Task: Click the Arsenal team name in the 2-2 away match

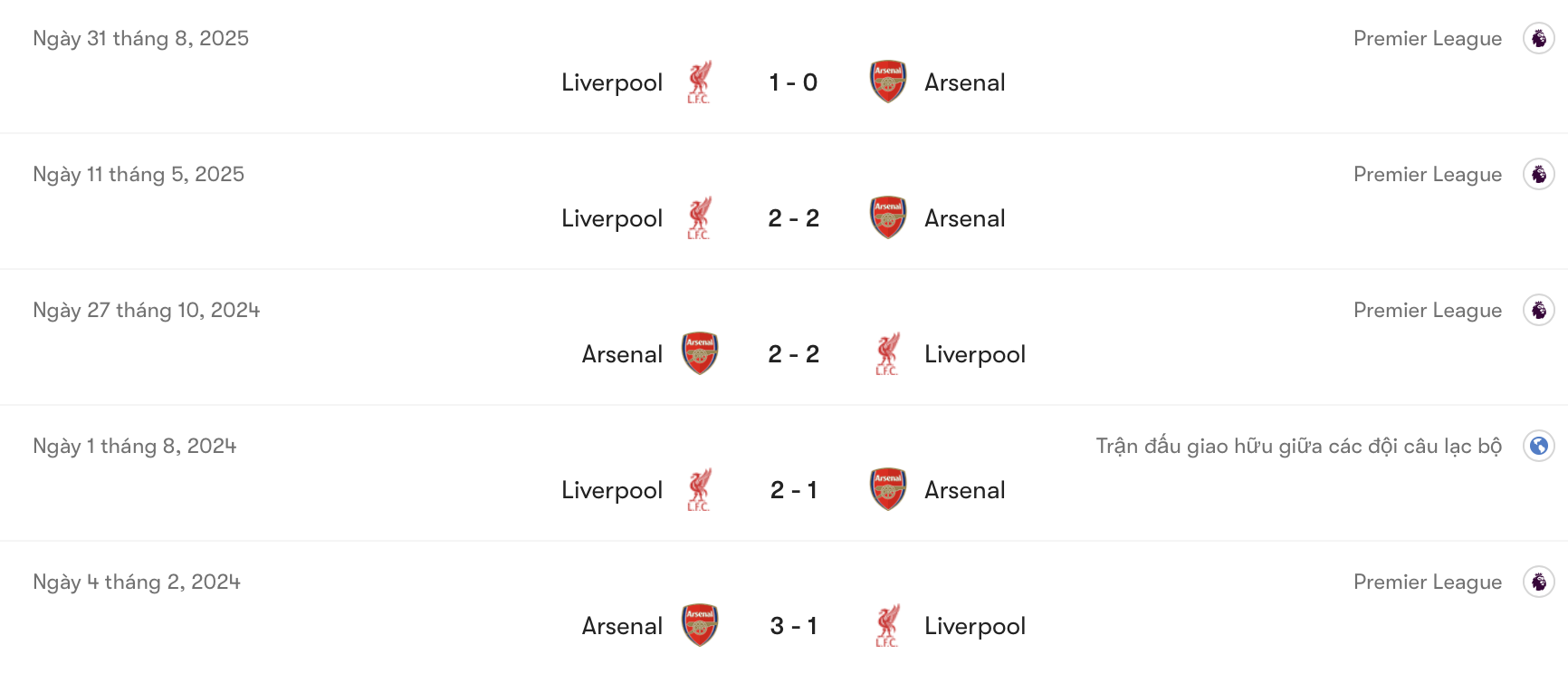Action: [x=965, y=217]
